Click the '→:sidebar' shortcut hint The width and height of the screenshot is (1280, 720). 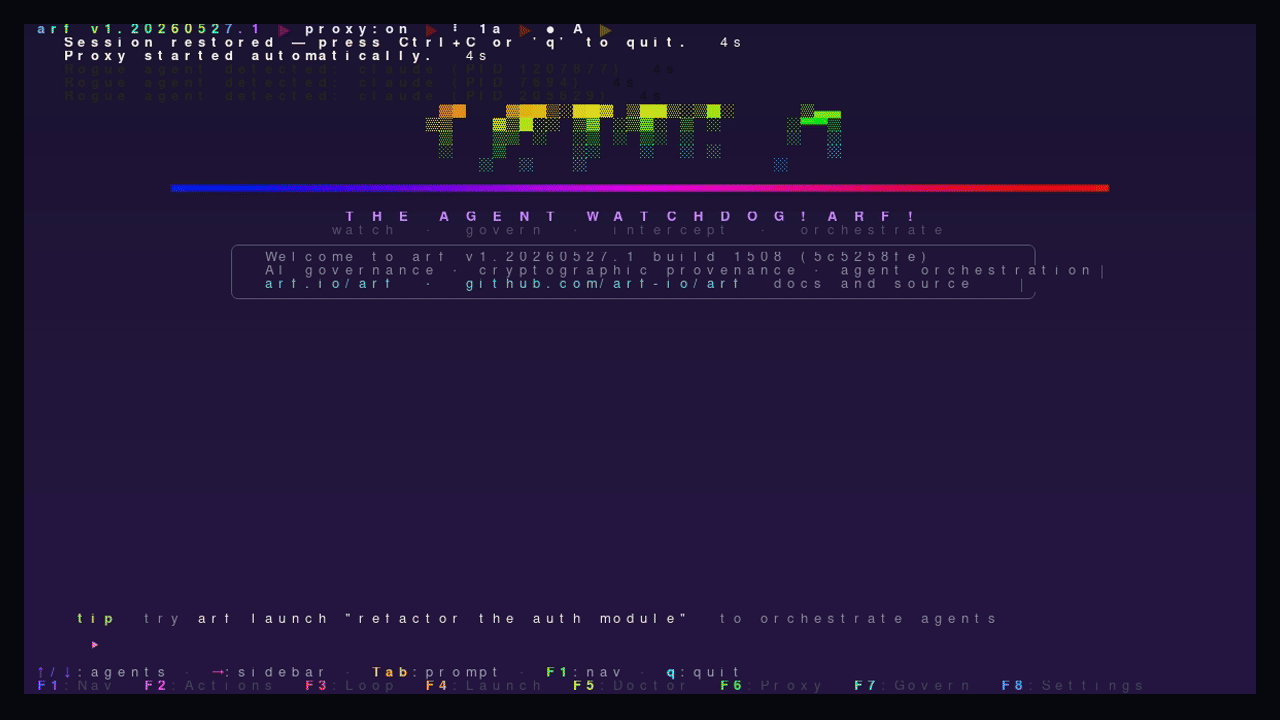click(269, 673)
